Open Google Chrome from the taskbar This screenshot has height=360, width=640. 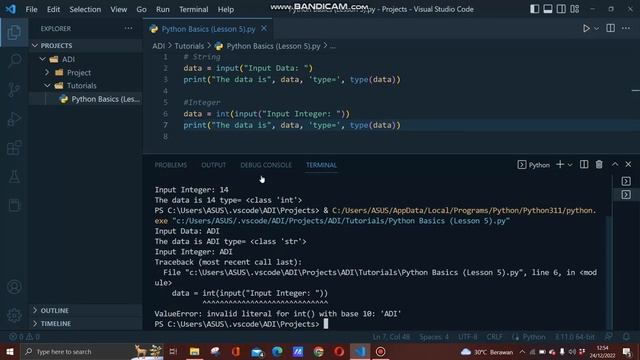pyautogui.click(x=318, y=351)
